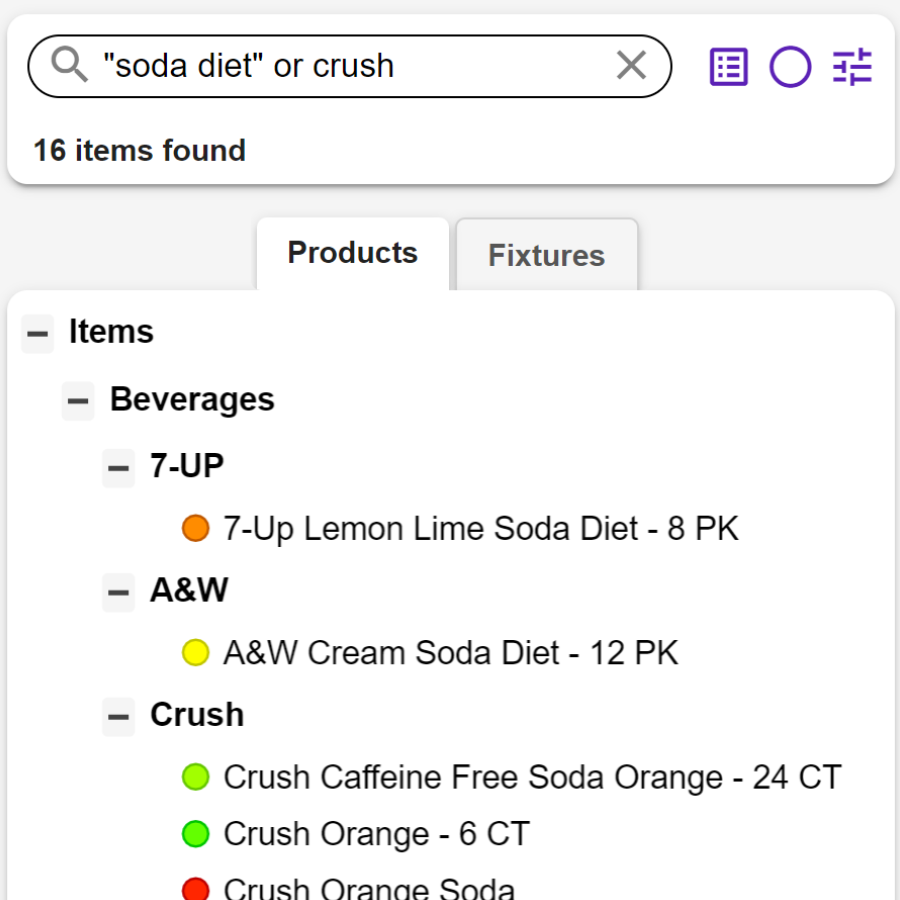The image size is (900, 900).
Task: Clear the search query text
Action: (631, 66)
